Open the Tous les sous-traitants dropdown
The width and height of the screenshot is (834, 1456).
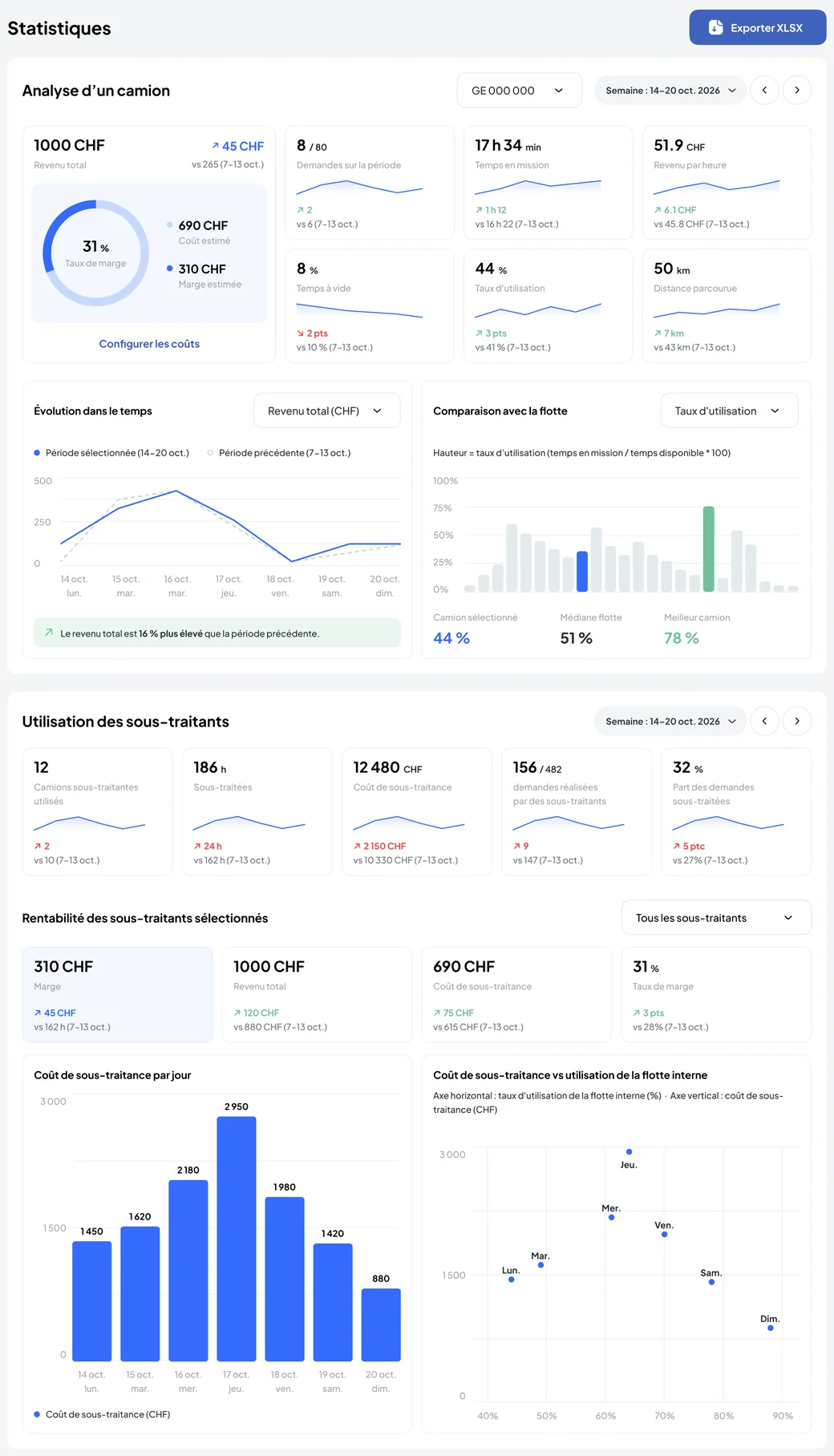[x=716, y=918]
